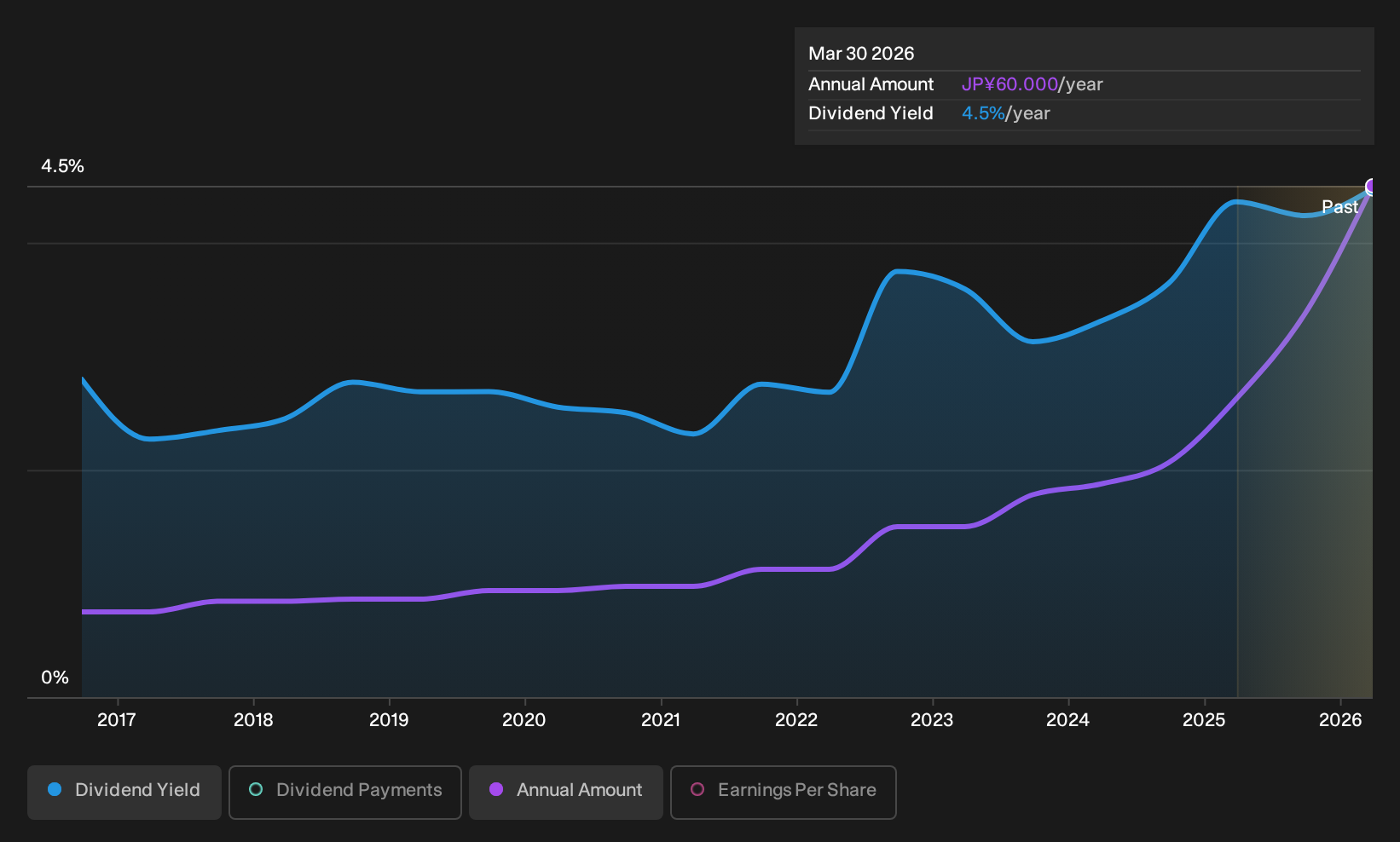
Task: Click the 0% y-axis label
Action: pos(55,678)
